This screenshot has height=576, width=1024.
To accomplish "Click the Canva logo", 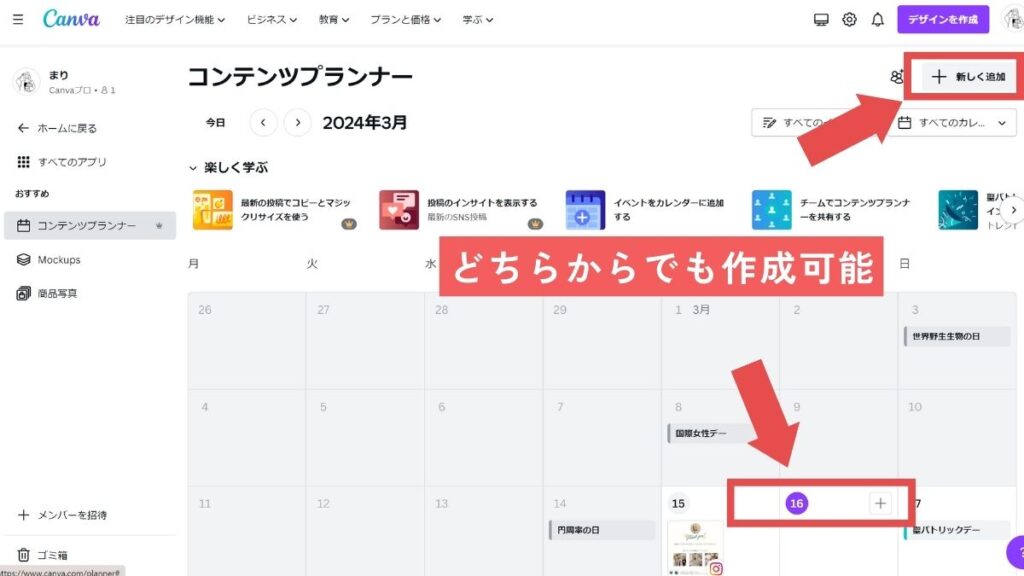I will pyautogui.click(x=71, y=19).
